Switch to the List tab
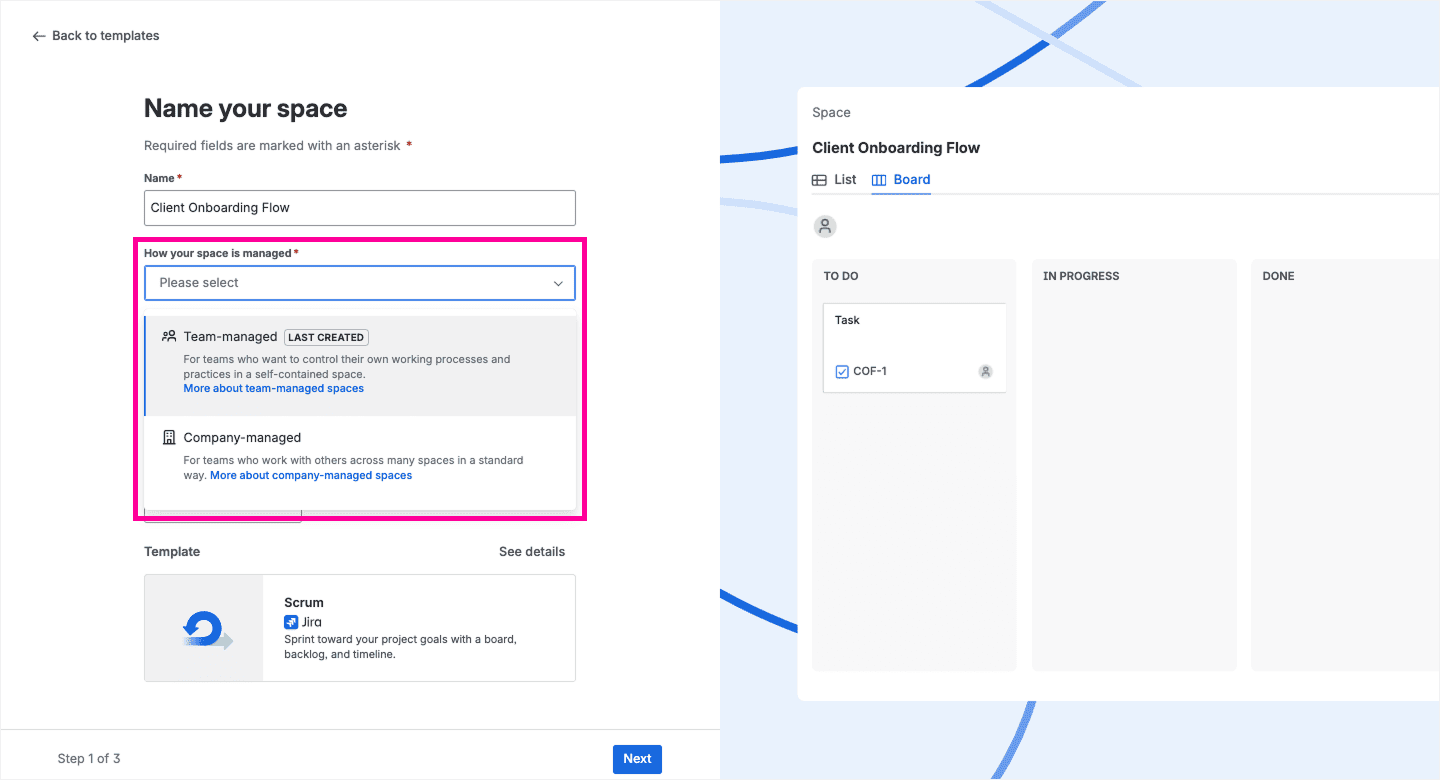The width and height of the screenshot is (1440, 780). tap(845, 180)
